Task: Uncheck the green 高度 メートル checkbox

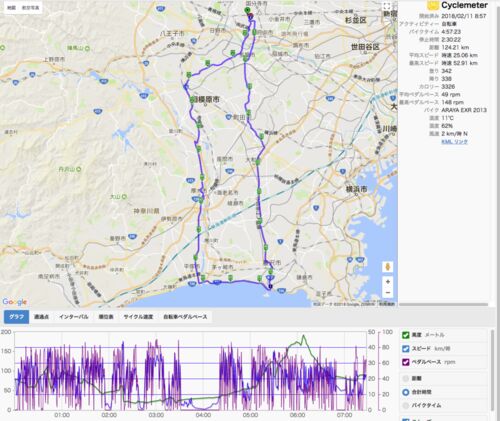Action: (x=406, y=335)
